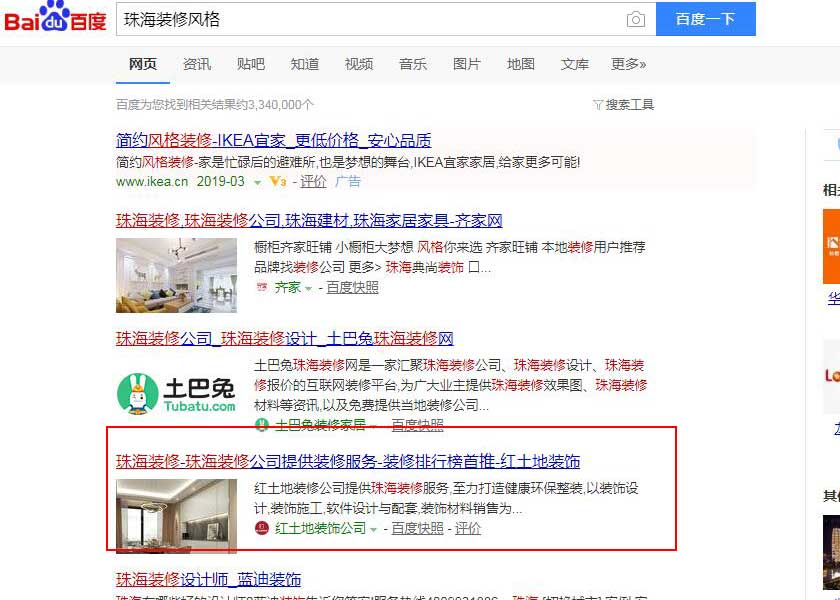Click 百度快照 link under 齐家 result

pos(352,288)
